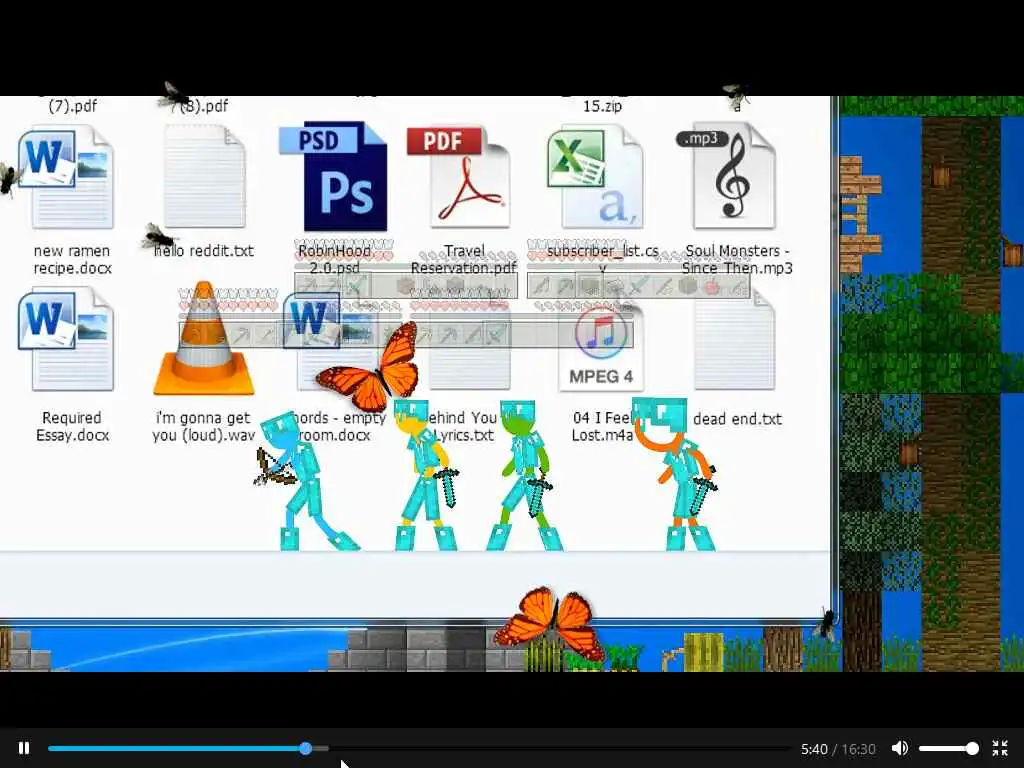
Task: Exit fullscreen mode
Action: coord(1000,748)
